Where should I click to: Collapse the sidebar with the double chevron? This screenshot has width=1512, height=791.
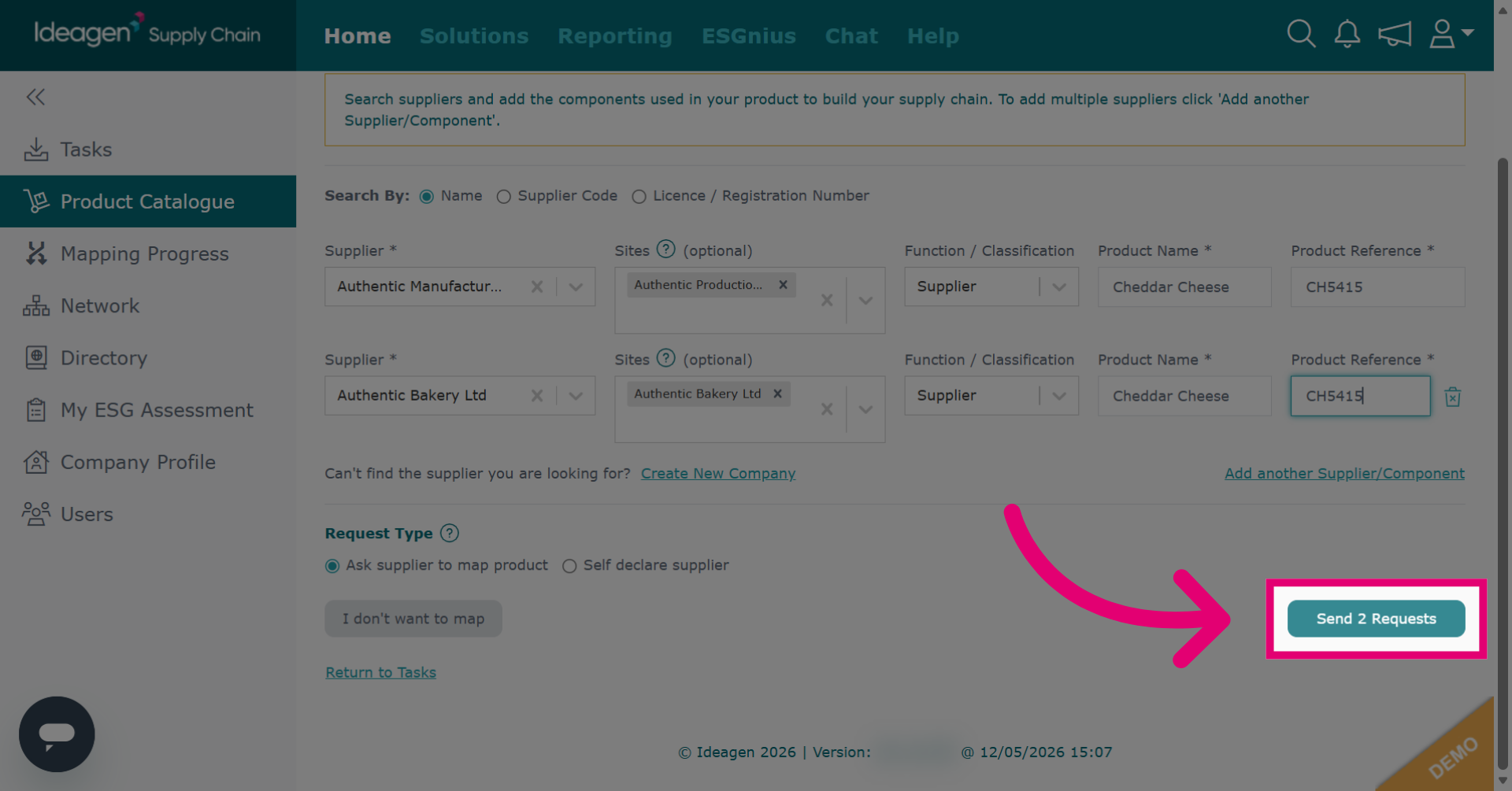click(35, 97)
